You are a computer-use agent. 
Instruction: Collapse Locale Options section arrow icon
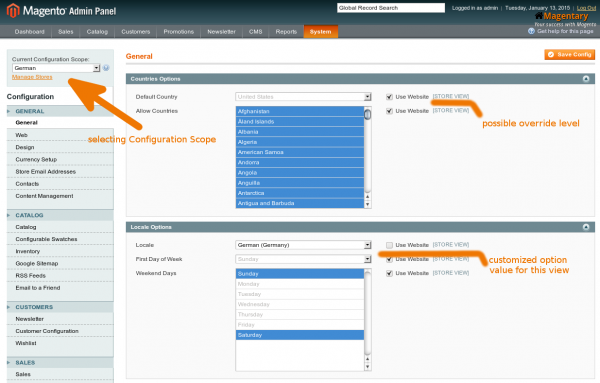586,227
